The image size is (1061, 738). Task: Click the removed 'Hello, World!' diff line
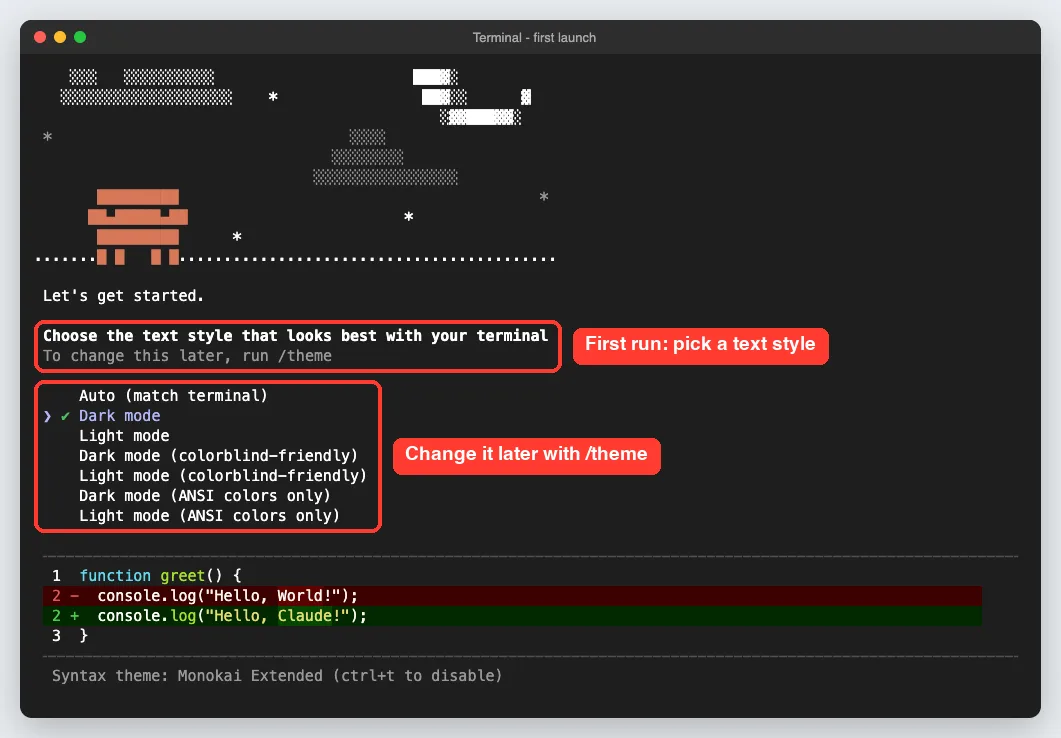512,596
